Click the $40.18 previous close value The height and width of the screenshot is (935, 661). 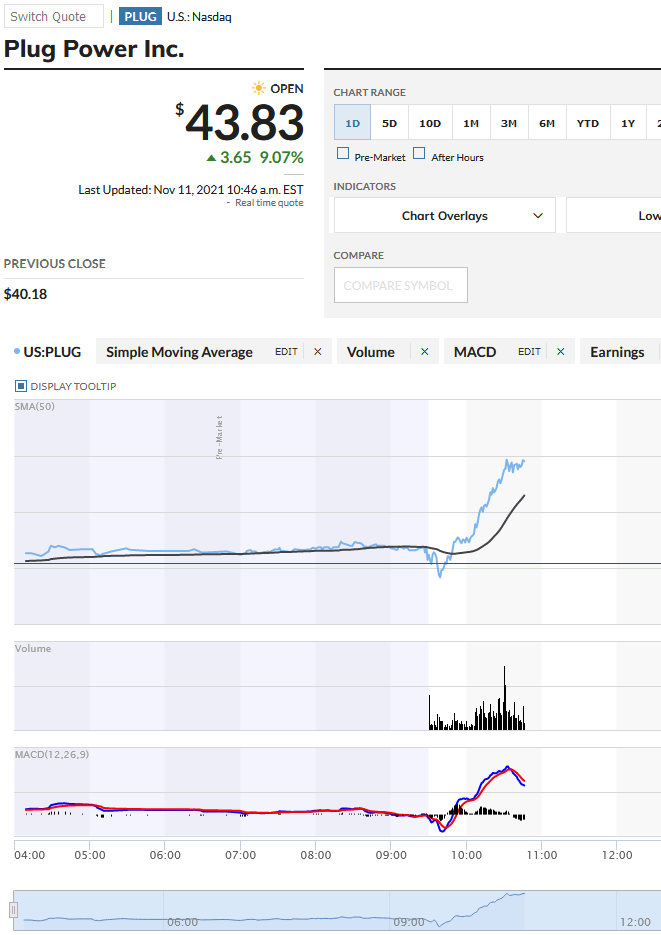[25, 294]
